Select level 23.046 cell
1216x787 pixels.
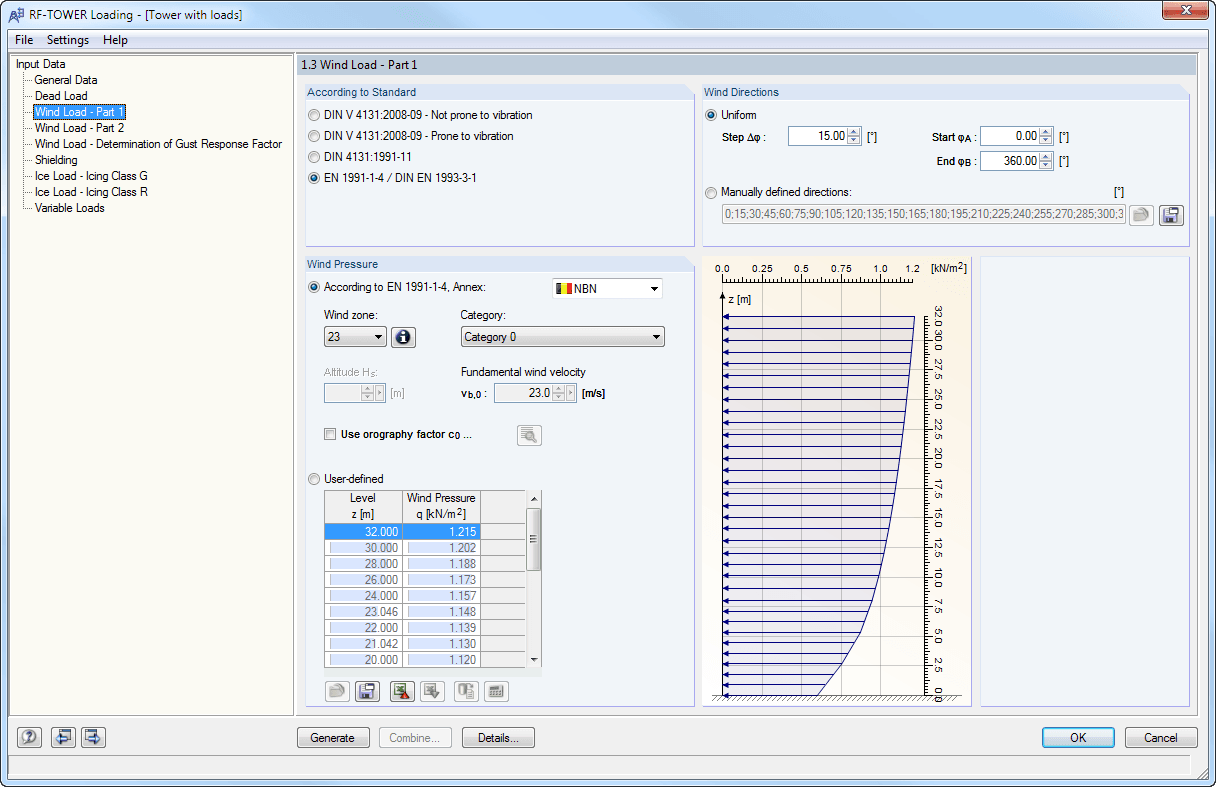point(363,612)
